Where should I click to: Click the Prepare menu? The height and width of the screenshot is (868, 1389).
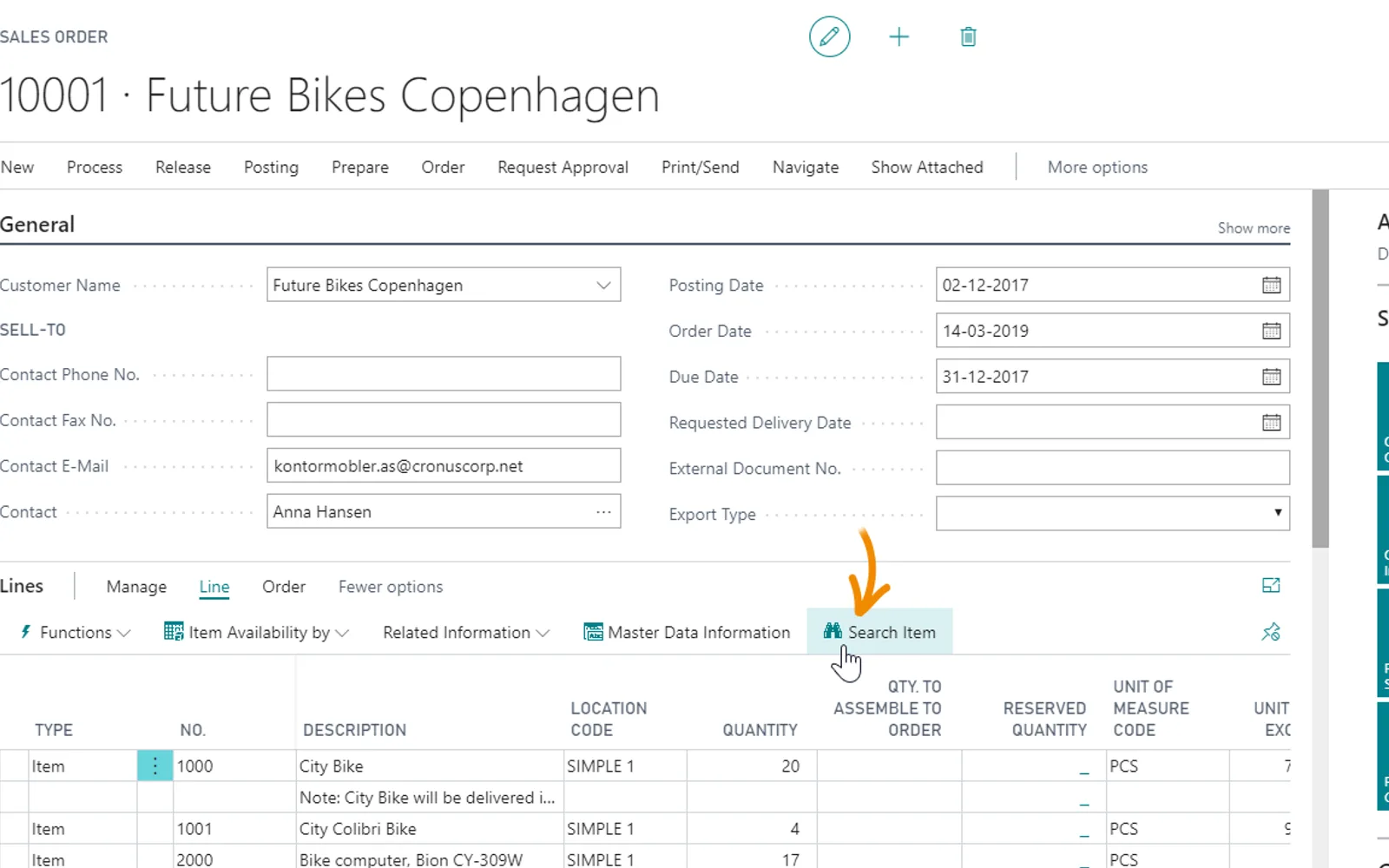[360, 168]
